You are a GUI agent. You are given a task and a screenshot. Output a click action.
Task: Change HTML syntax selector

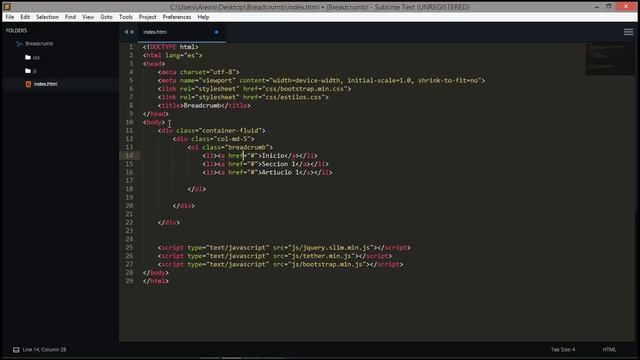tap(609, 350)
